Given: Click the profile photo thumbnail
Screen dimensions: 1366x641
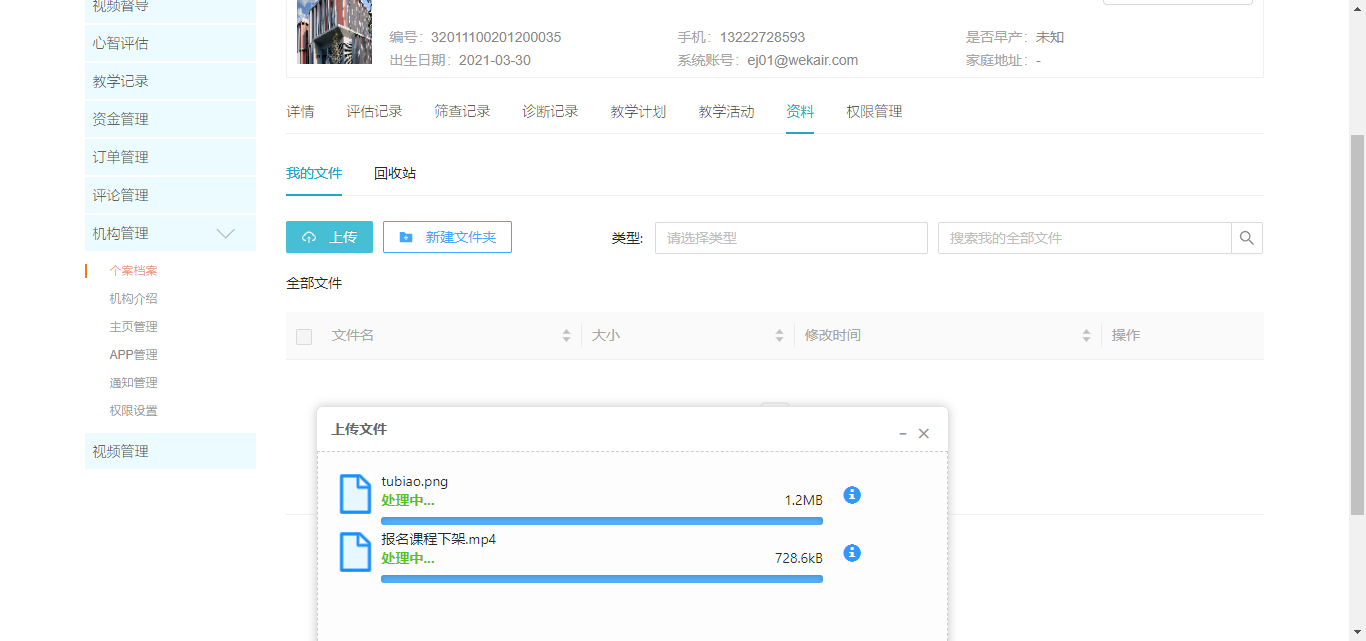Looking at the screenshot, I should click(x=335, y=32).
